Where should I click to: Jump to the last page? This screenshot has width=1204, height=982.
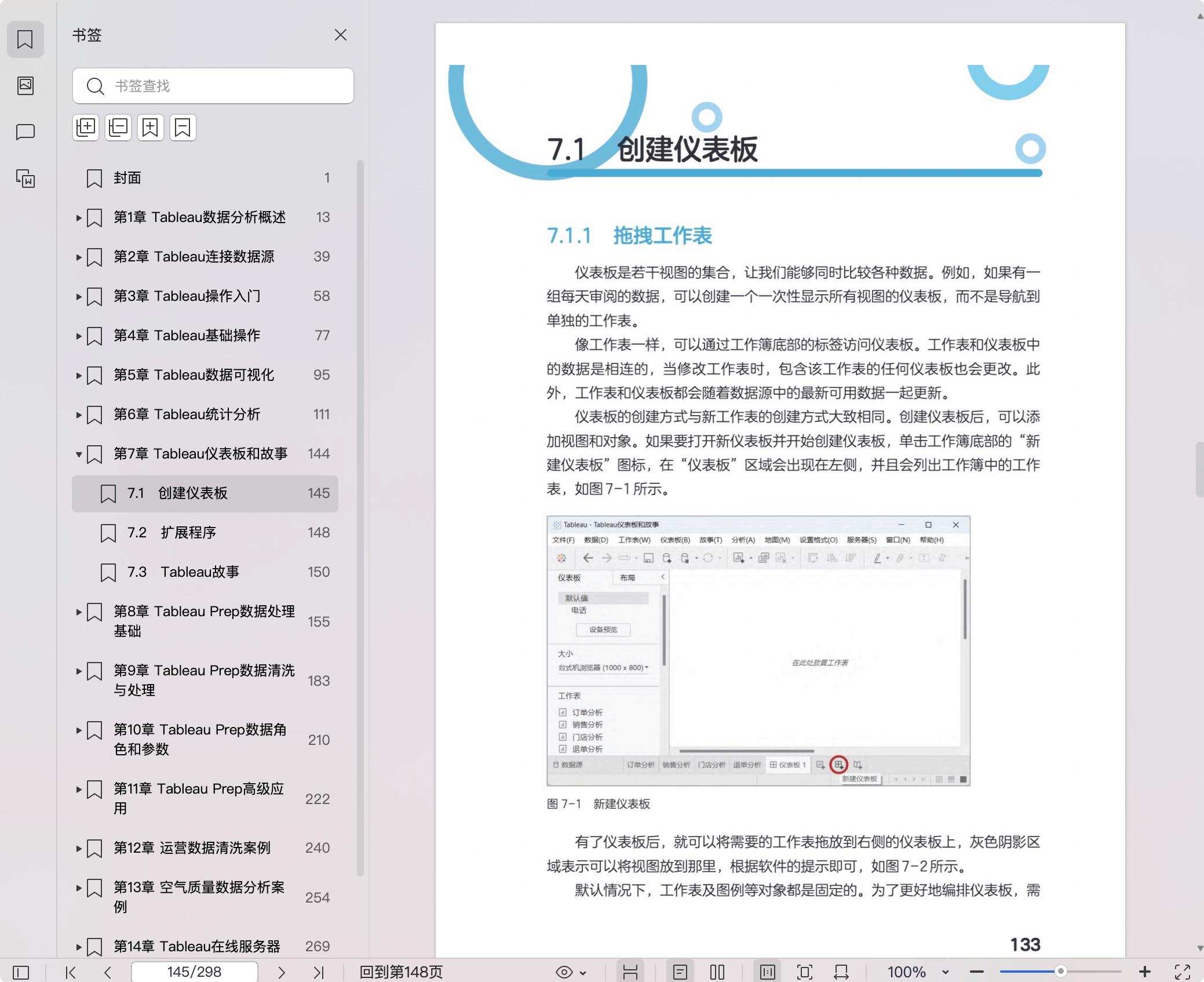click(319, 972)
